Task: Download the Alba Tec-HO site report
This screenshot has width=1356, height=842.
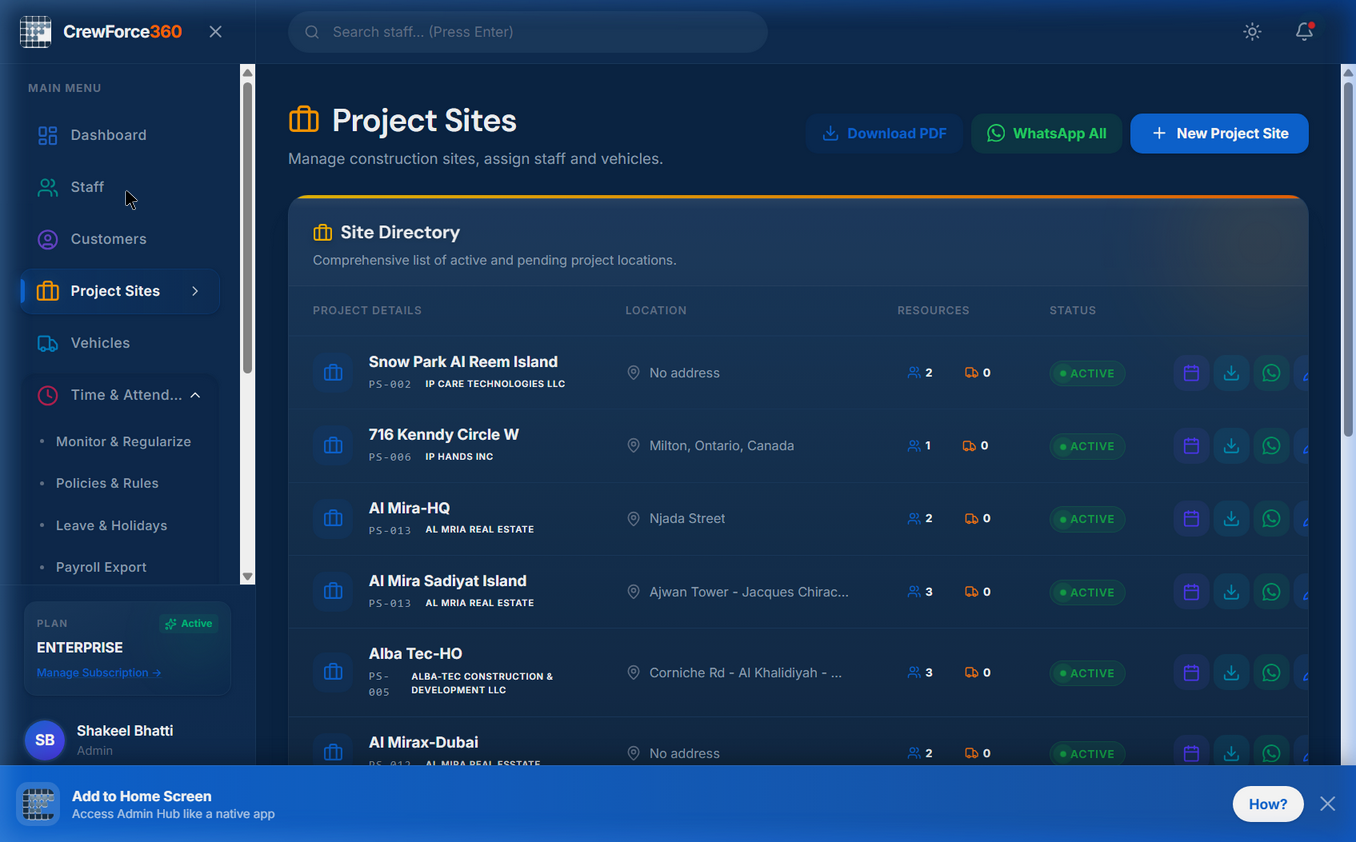Action: [x=1231, y=673]
